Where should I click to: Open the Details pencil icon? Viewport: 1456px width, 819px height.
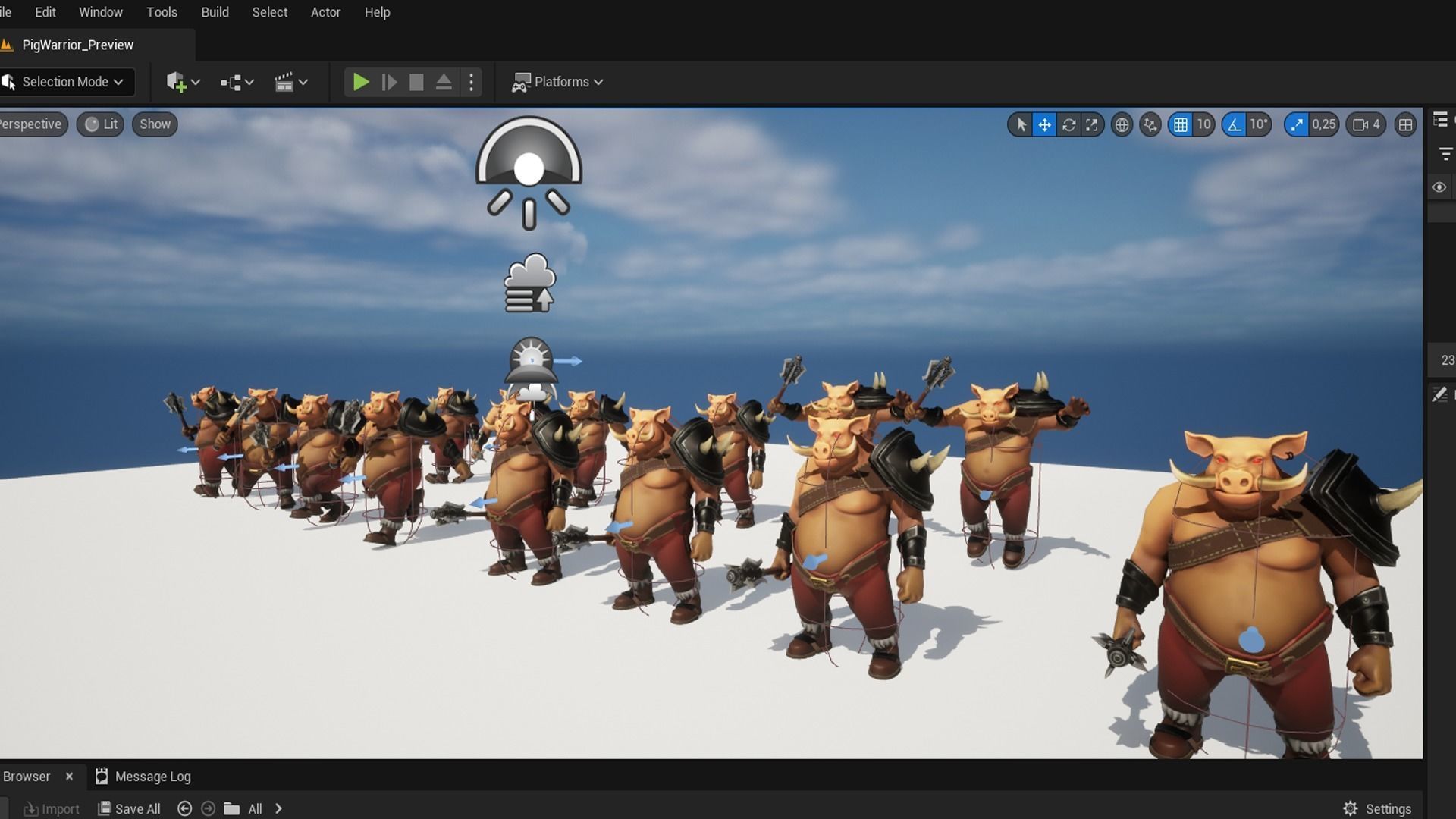[1439, 394]
